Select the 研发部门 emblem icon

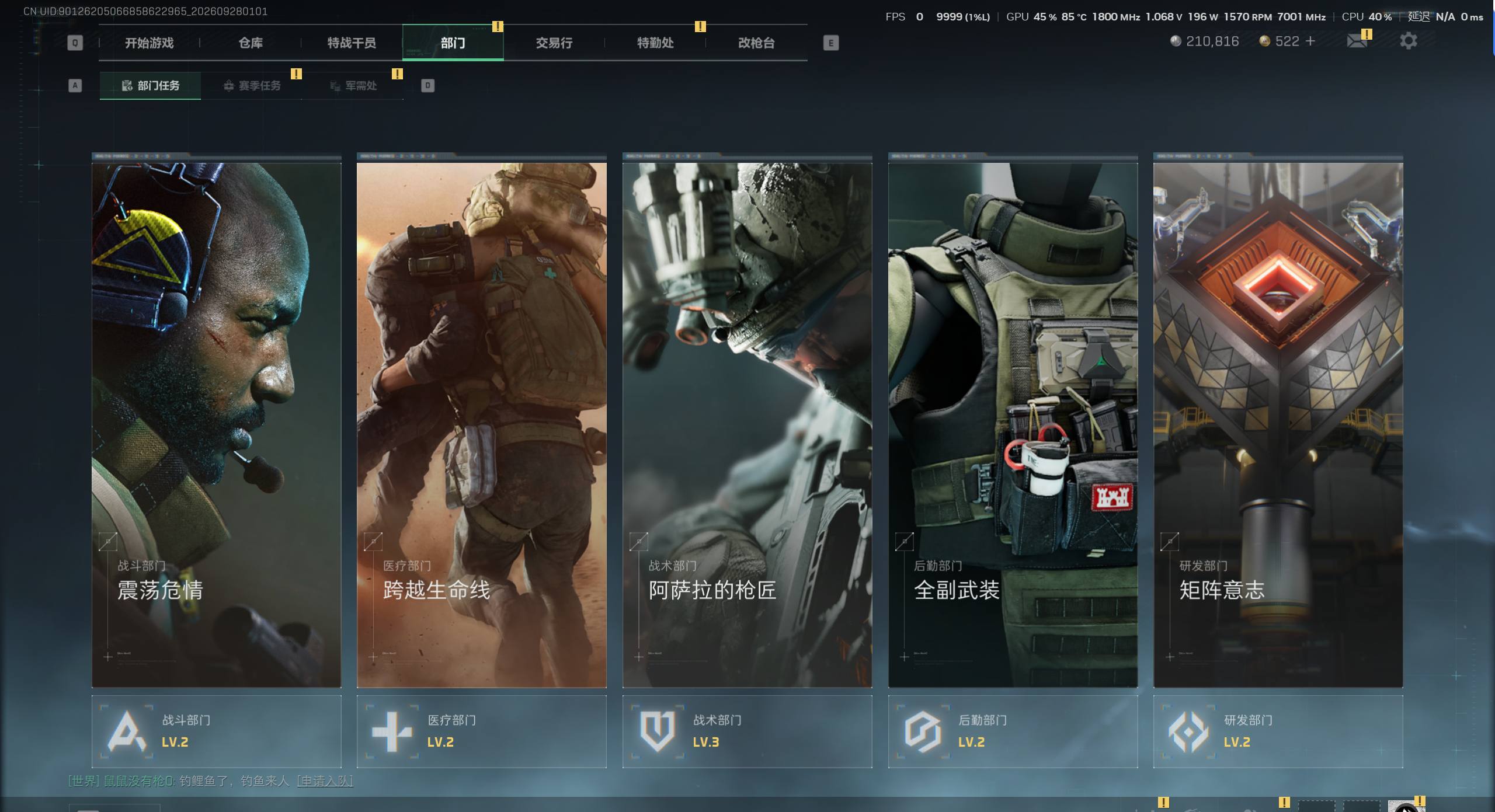tap(1188, 731)
